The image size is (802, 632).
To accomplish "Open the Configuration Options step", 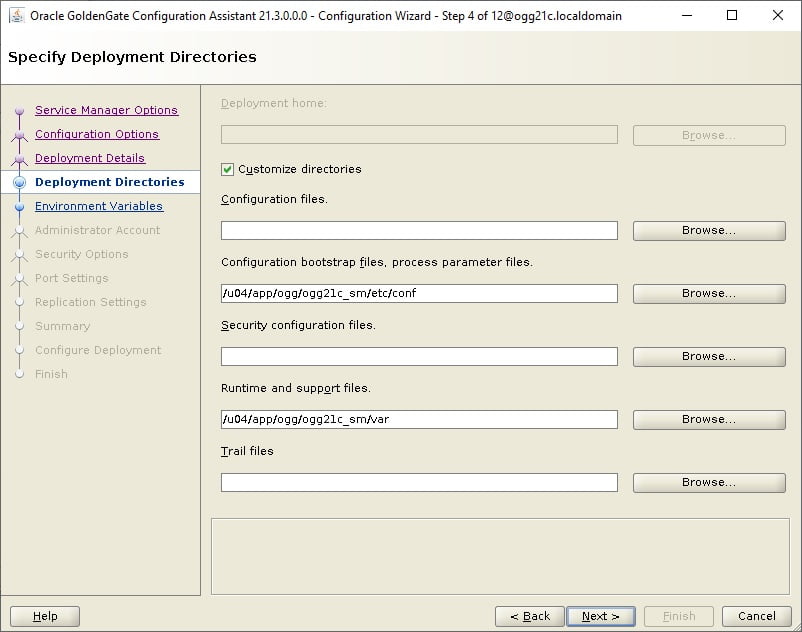I will click(97, 134).
